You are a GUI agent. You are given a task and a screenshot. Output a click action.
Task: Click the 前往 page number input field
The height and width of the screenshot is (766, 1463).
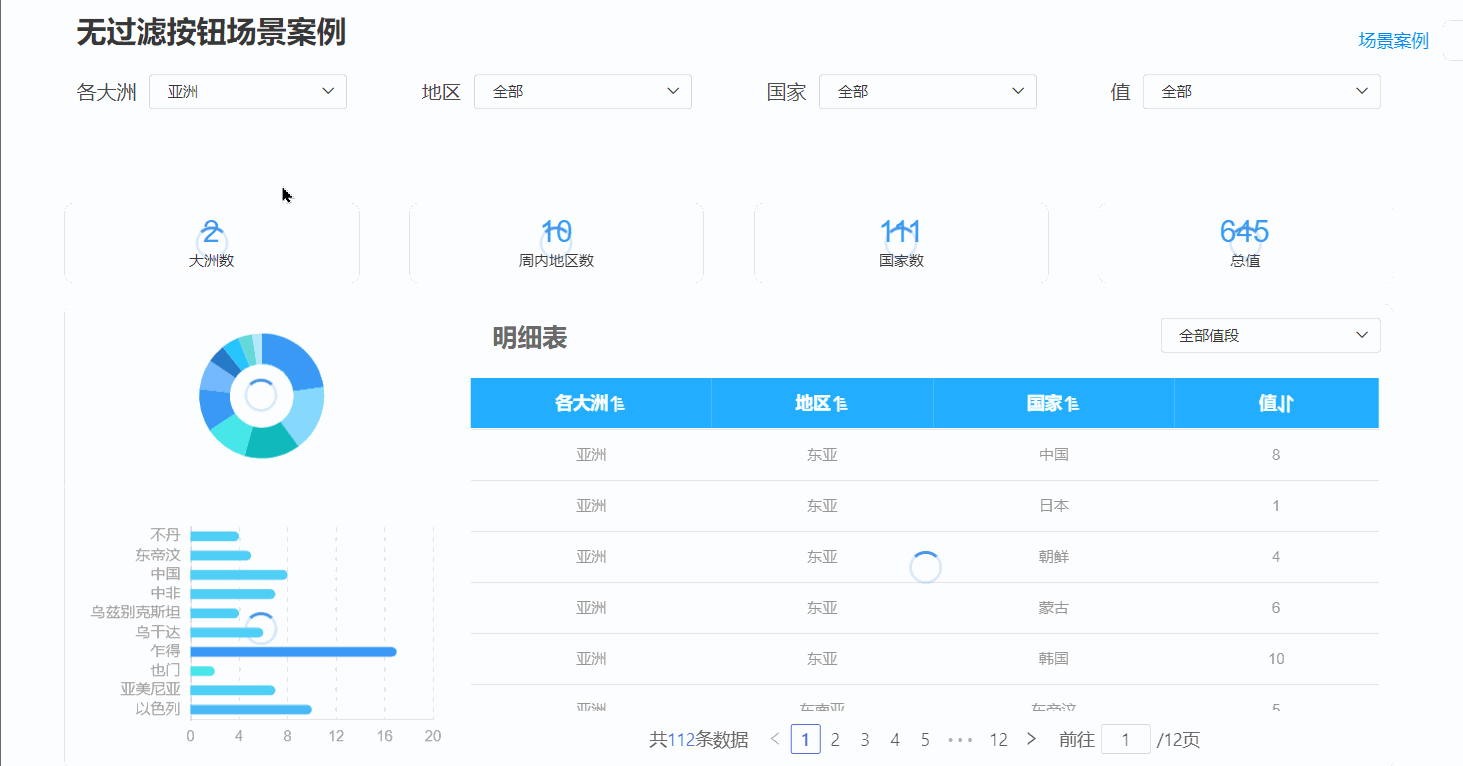(1125, 740)
